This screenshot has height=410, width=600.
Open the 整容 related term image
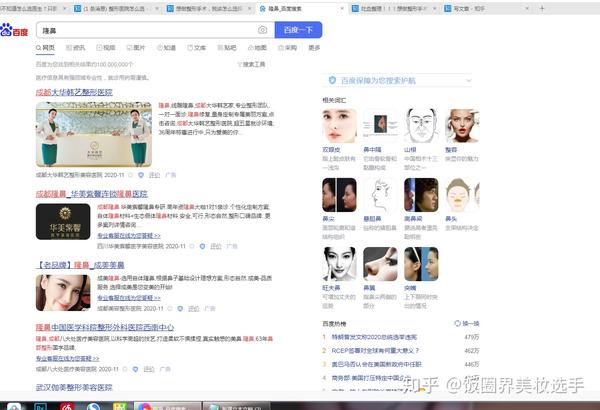tap(462, 126)
